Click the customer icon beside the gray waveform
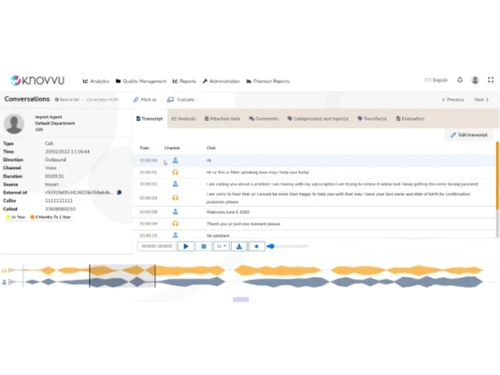The height and width of the screenshot is (375, 500). point(4,282)
